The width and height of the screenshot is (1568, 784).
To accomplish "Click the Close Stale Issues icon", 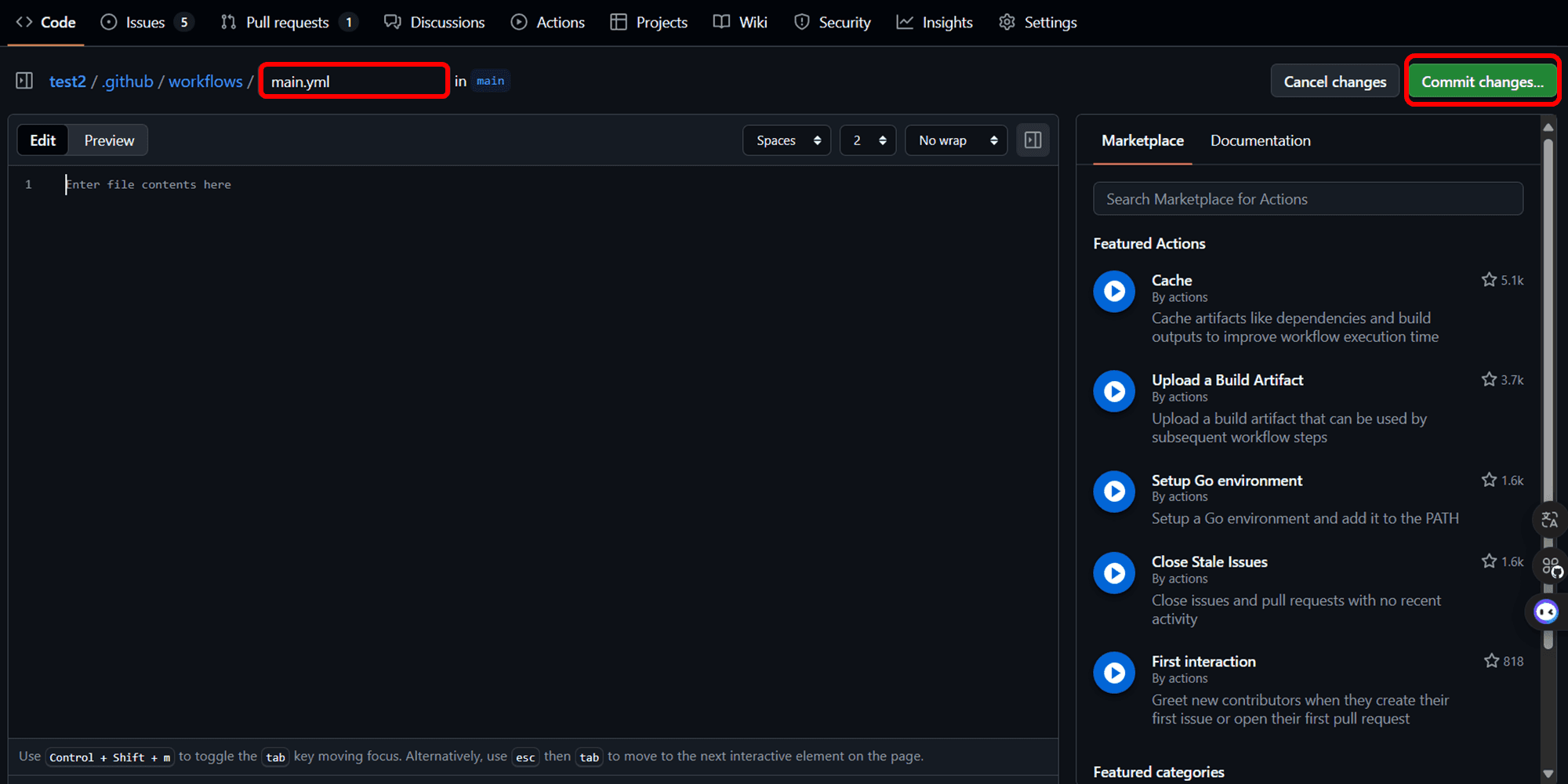I will [x=1114, y=573].
